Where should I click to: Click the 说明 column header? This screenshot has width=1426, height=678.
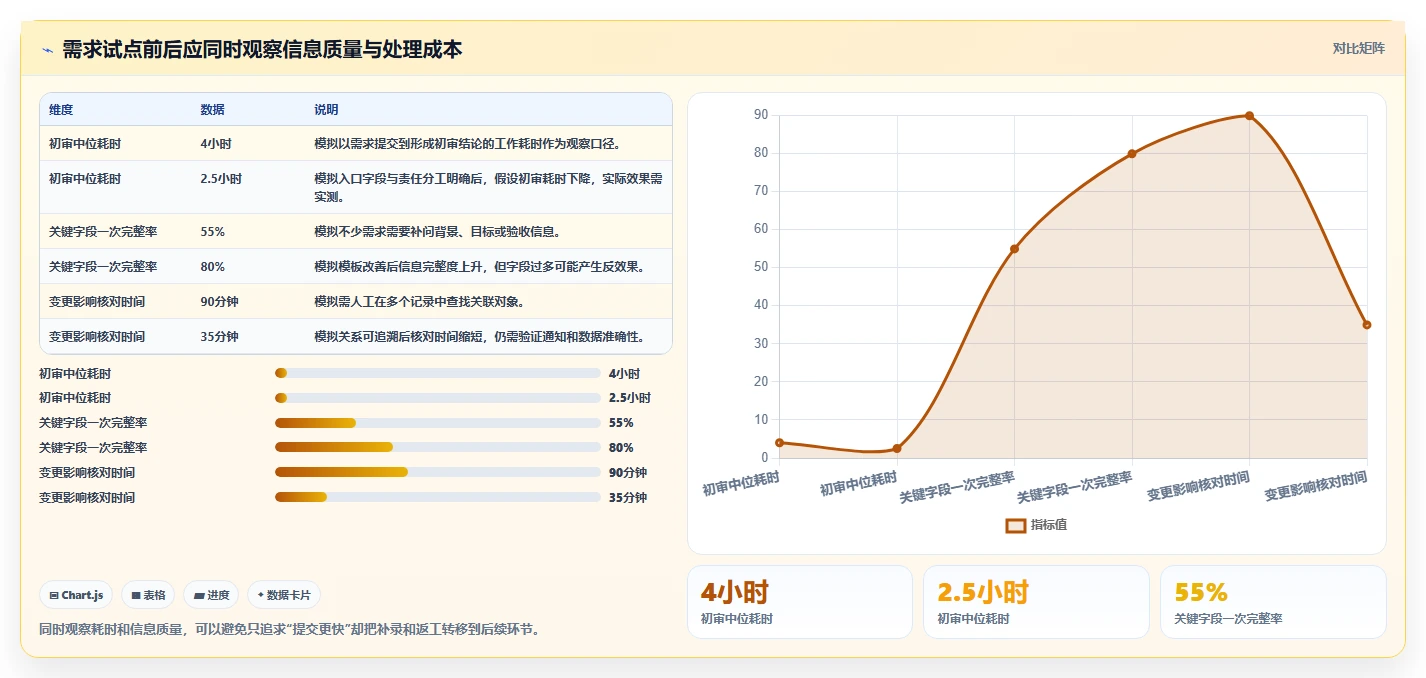pyautogui.click(x=326, y=110)
